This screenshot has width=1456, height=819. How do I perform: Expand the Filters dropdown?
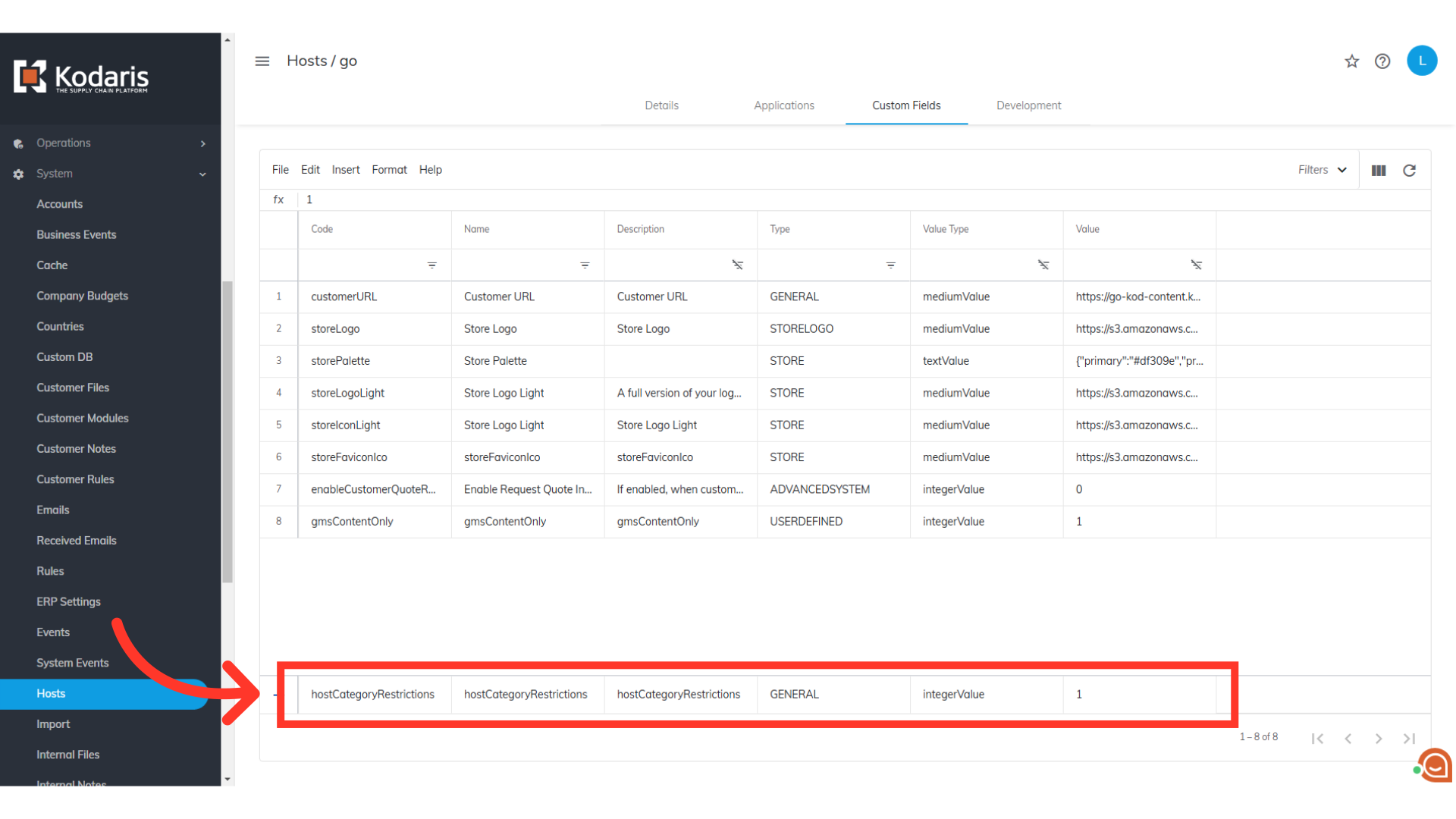pyautogui.click(x=1322, y=170)
